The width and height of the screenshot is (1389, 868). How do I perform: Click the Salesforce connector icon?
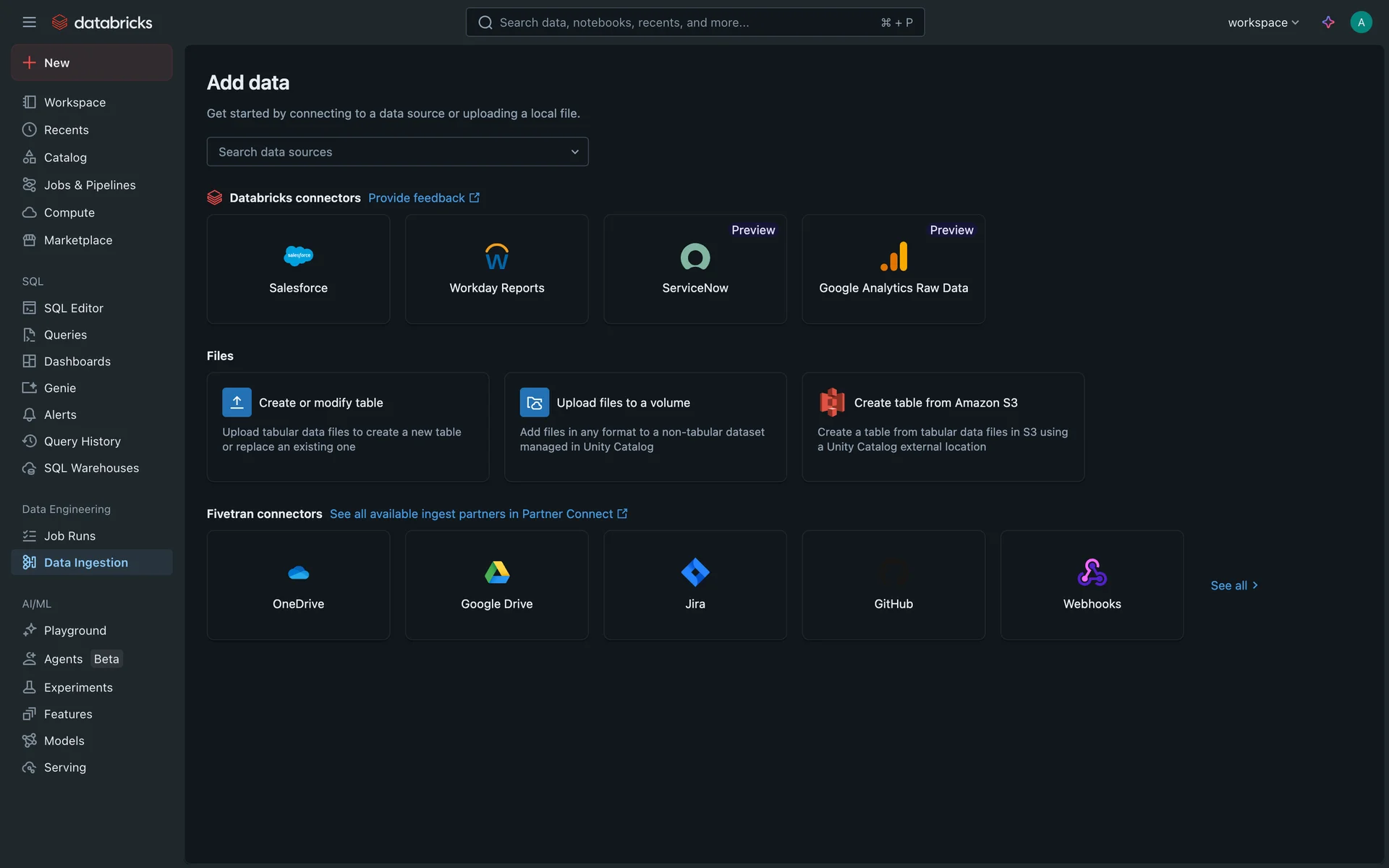298,256
